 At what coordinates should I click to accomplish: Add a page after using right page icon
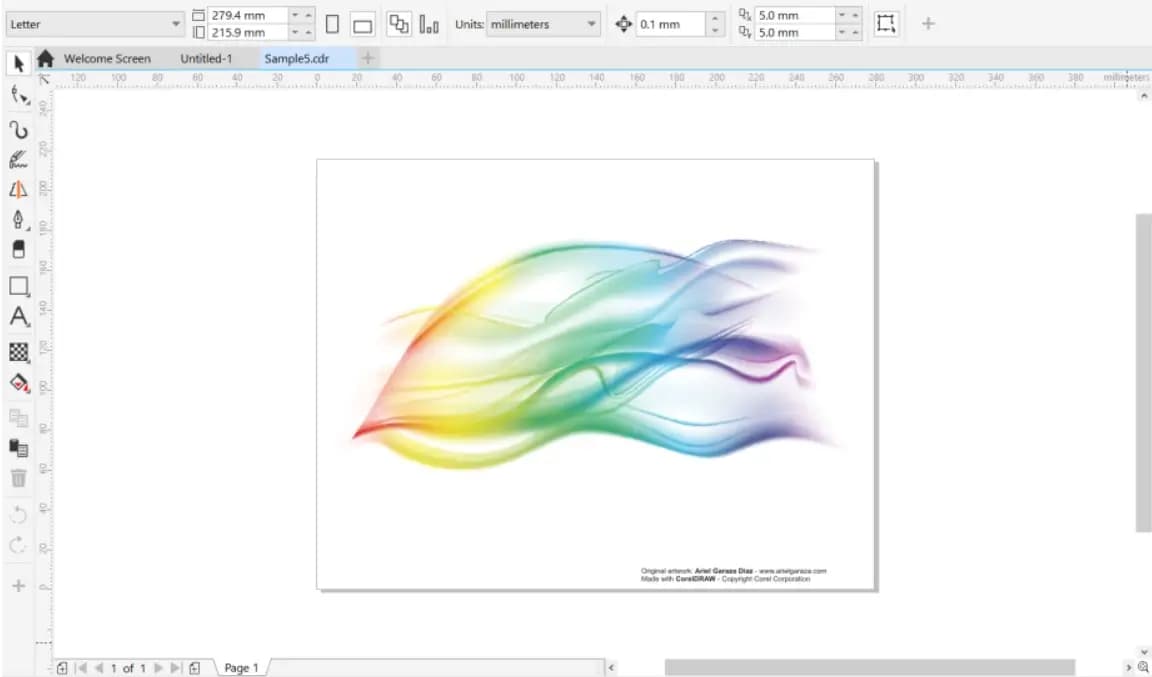tap(194, 668)
